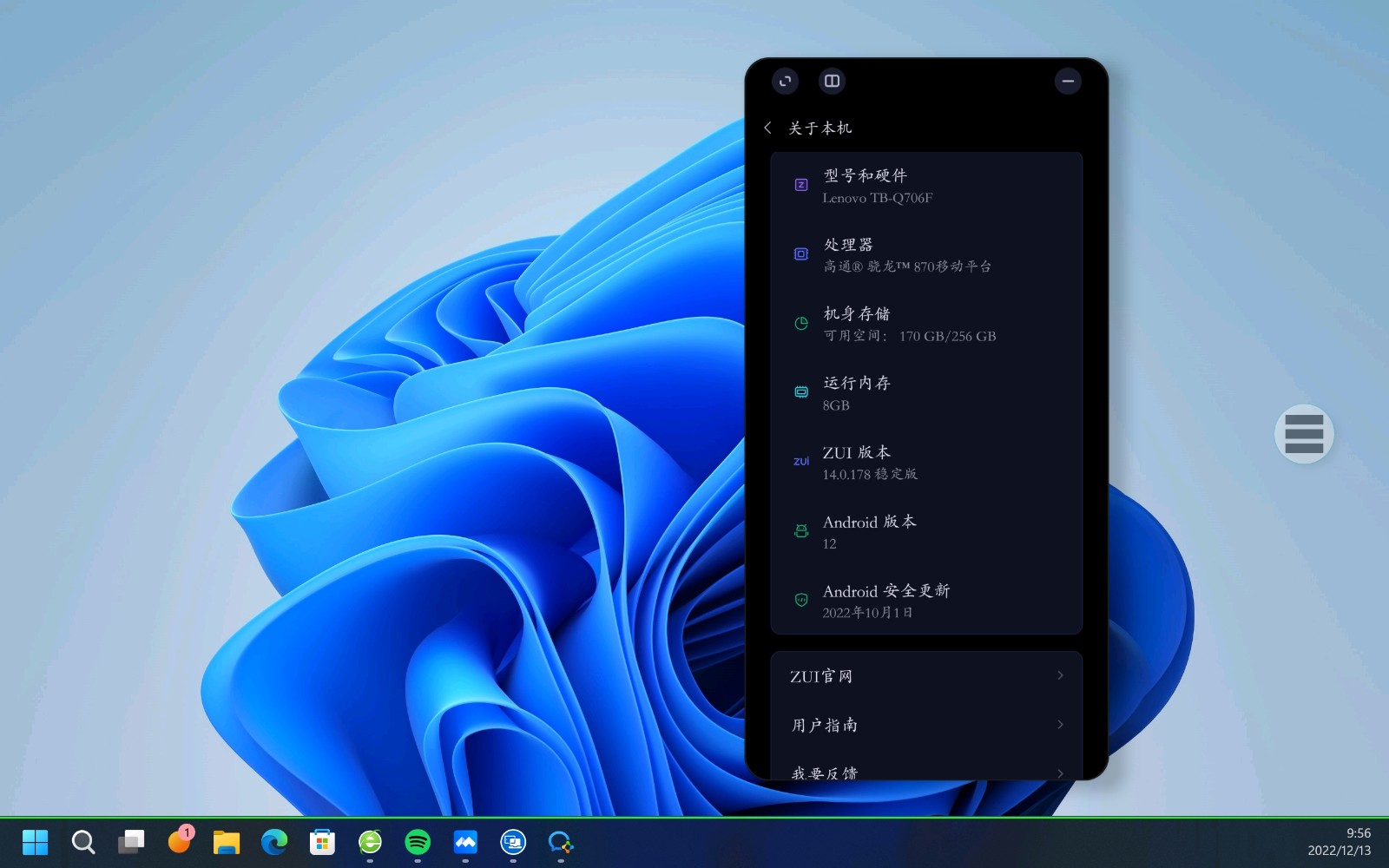Click the purple model icon next to 型号和硬件
Viewport: 1389px width, 868px height.
click(x=801, y=185)
